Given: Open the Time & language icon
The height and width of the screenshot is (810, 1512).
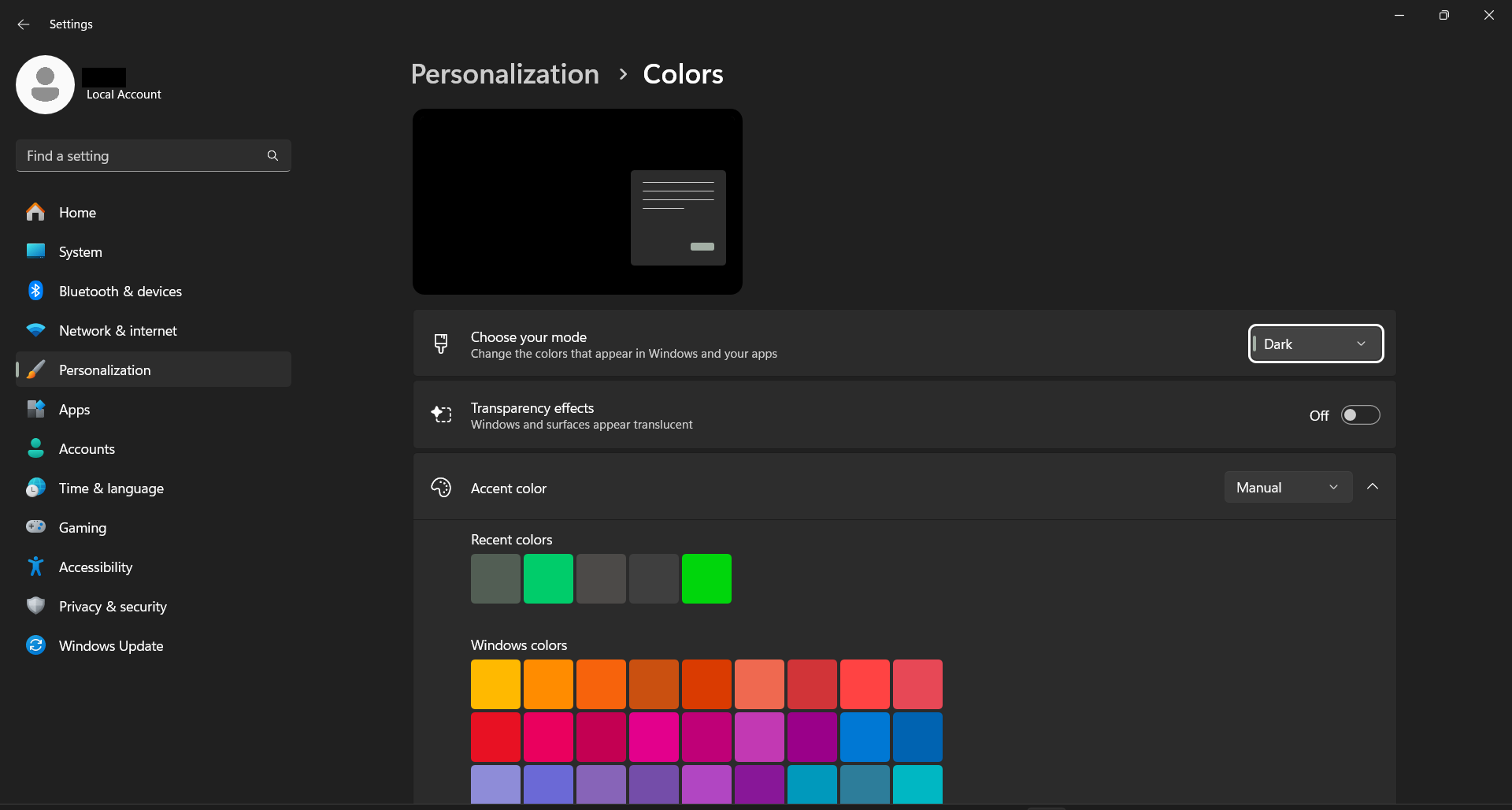Looking at the screenshot, I should pyautogui.click(x=36, y=488).
